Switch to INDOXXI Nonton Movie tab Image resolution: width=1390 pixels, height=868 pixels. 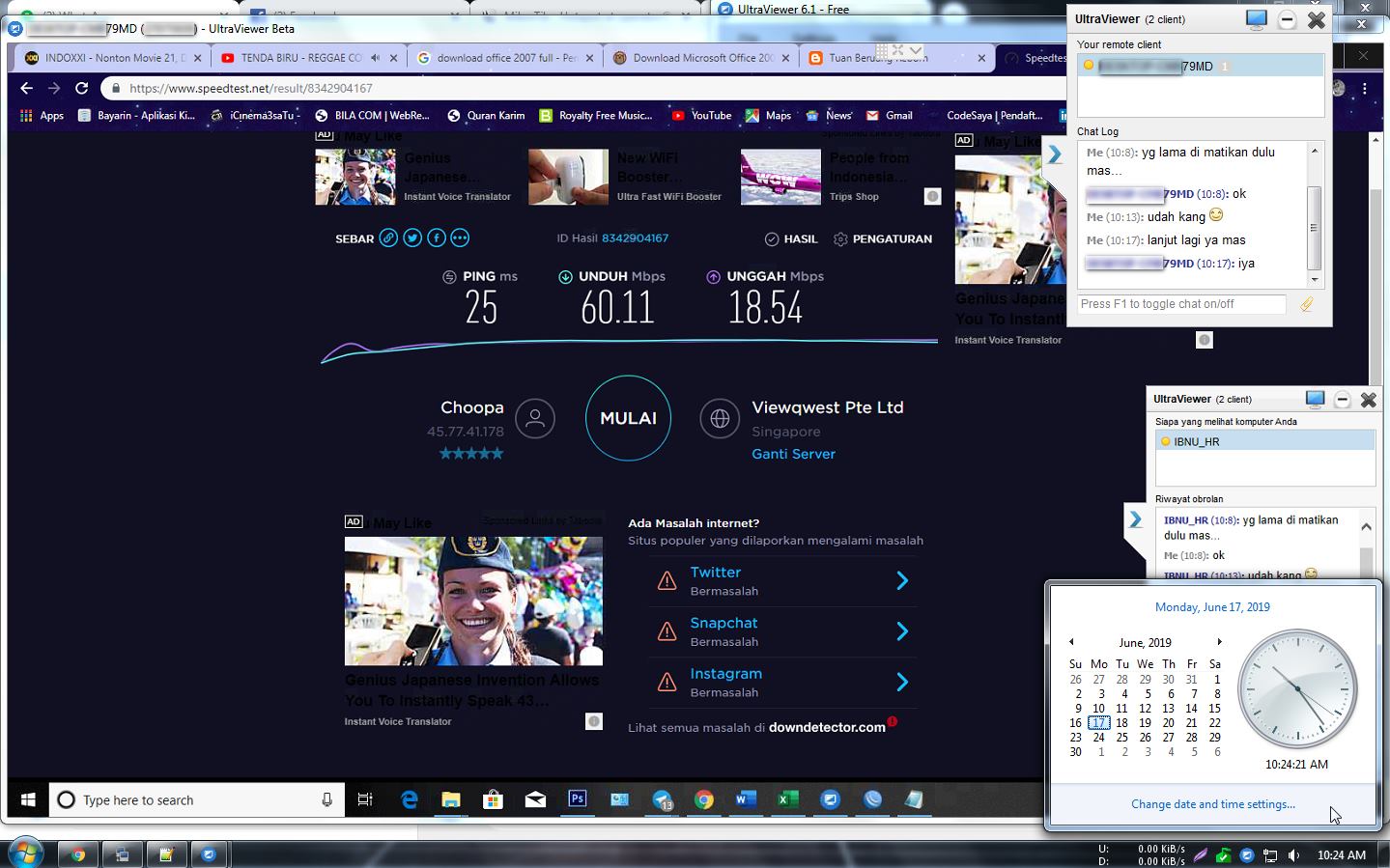pyautogui.click(x=114, y=58)
